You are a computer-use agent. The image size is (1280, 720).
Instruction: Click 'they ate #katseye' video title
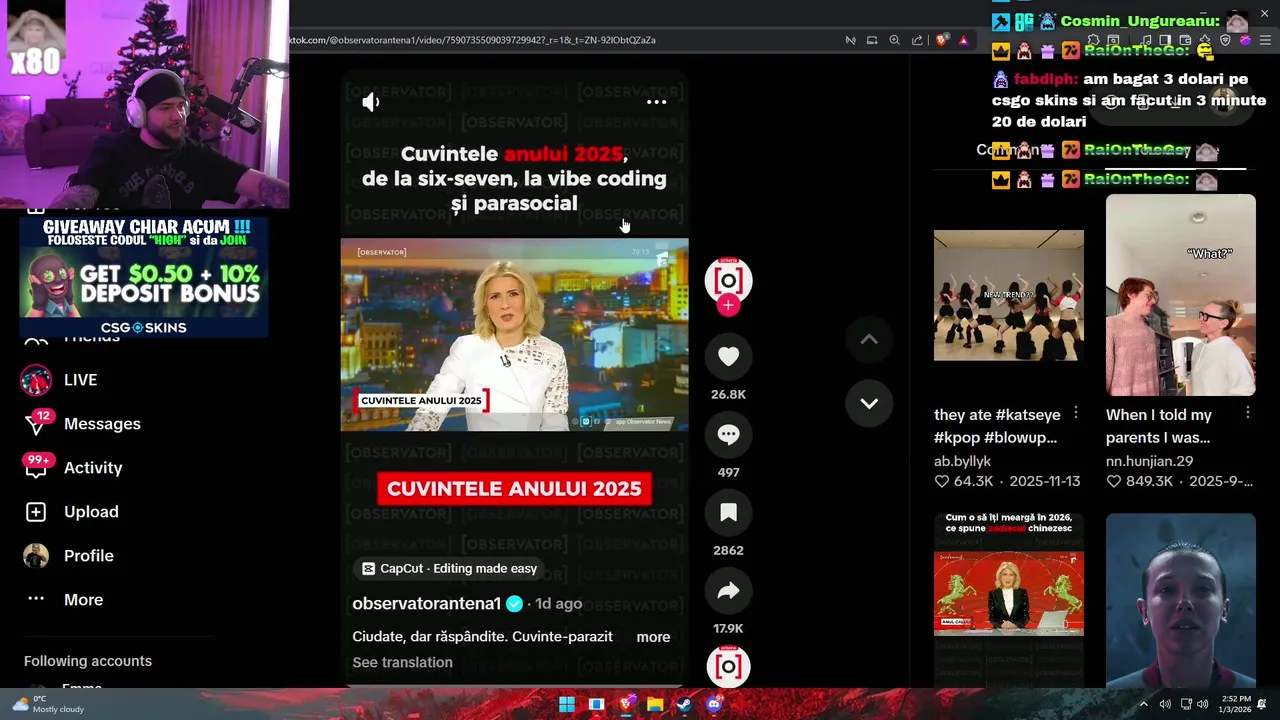996,426
